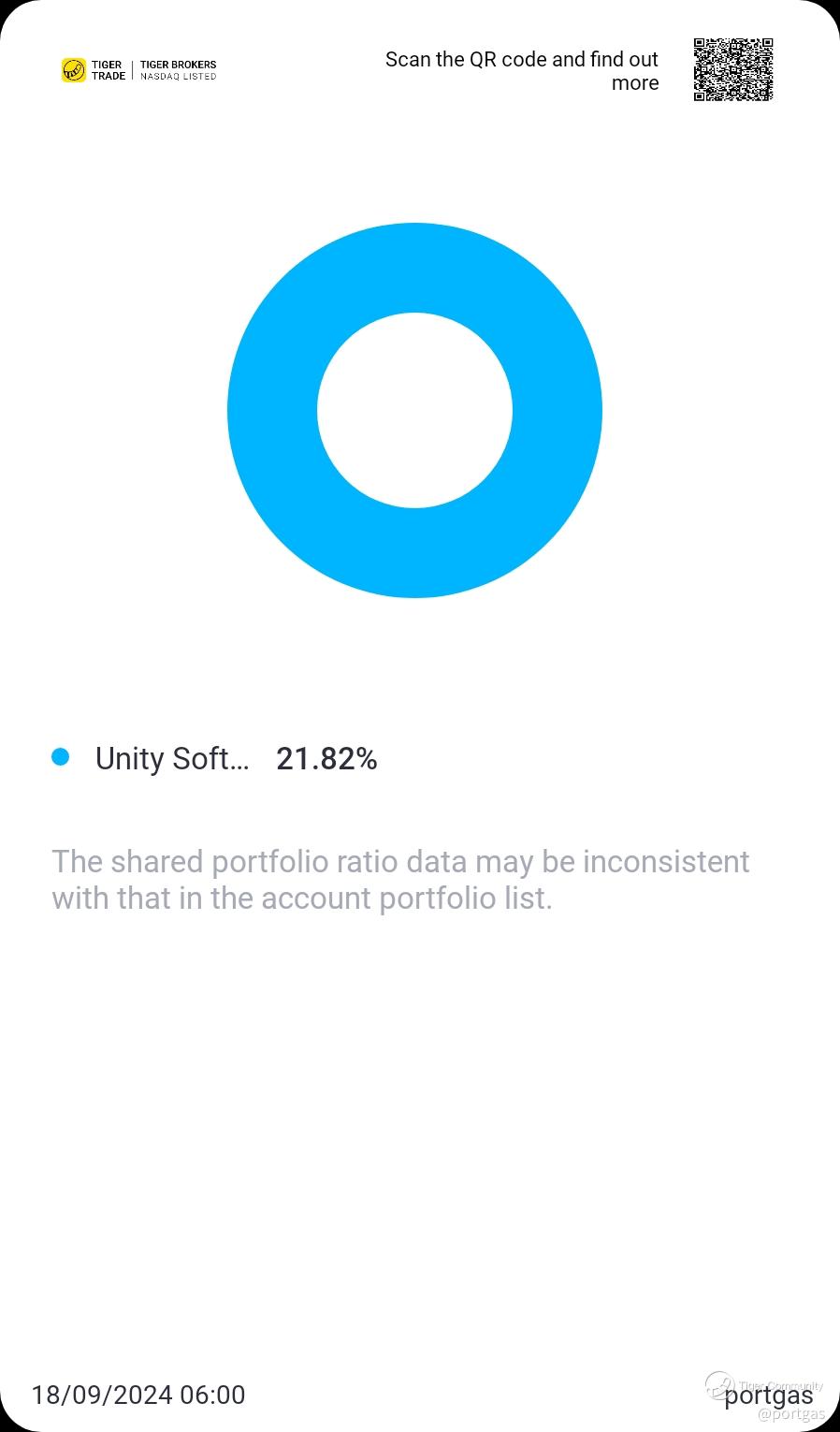Open the portgas username
This screenshot has height=1432, width=840.
tap(769, 1397)
